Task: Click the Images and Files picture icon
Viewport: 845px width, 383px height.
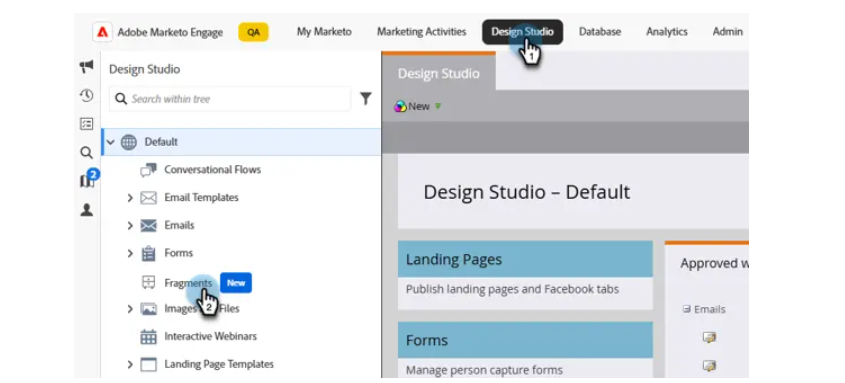Action: pos(148,309)
